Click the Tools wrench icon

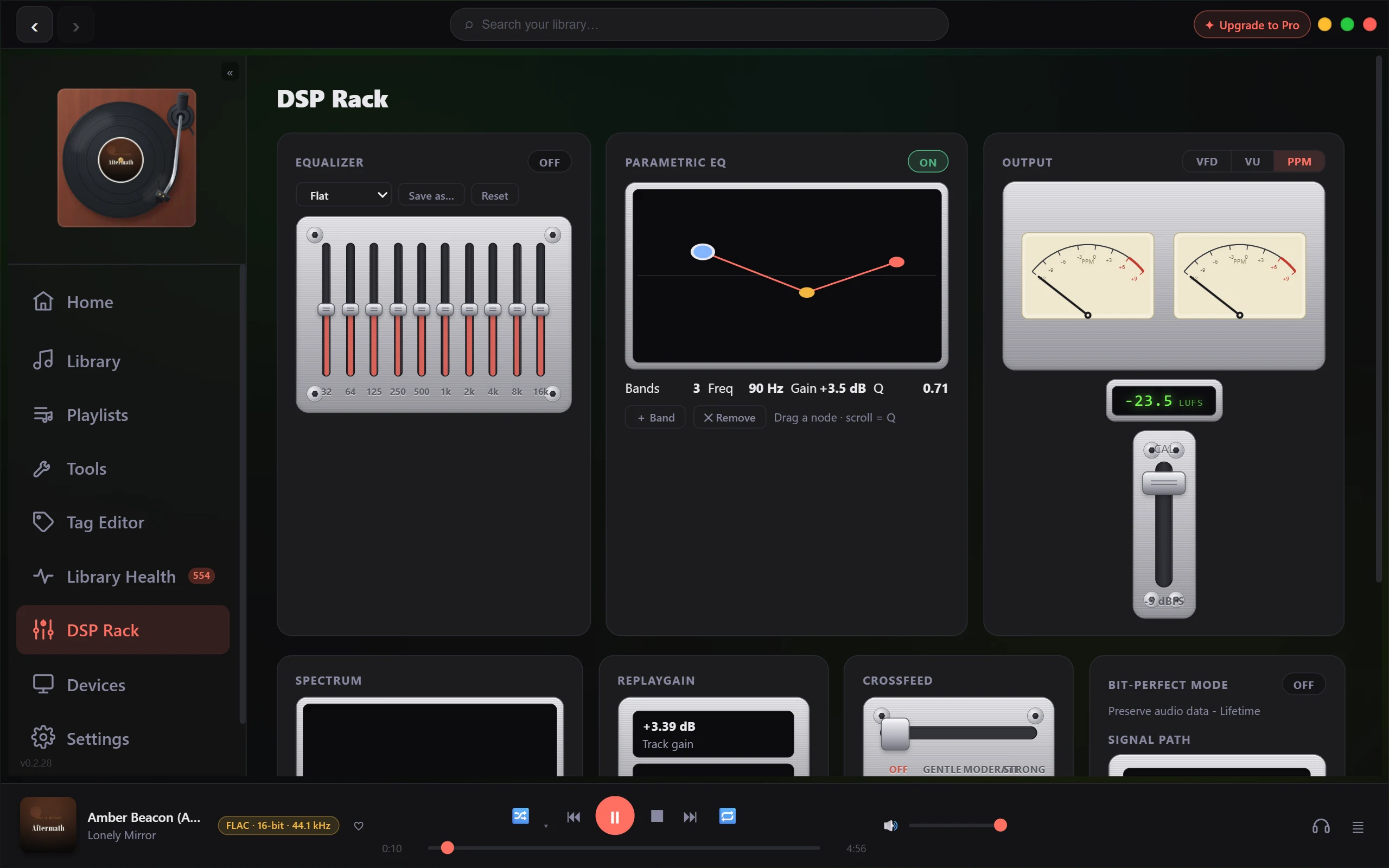click(x=43, y=468)
